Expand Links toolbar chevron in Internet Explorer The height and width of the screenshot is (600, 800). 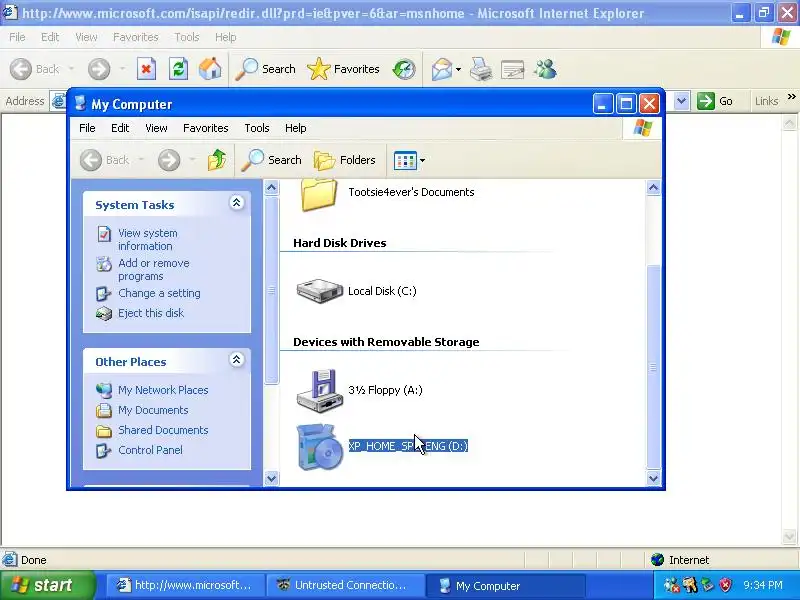[791, 96]
